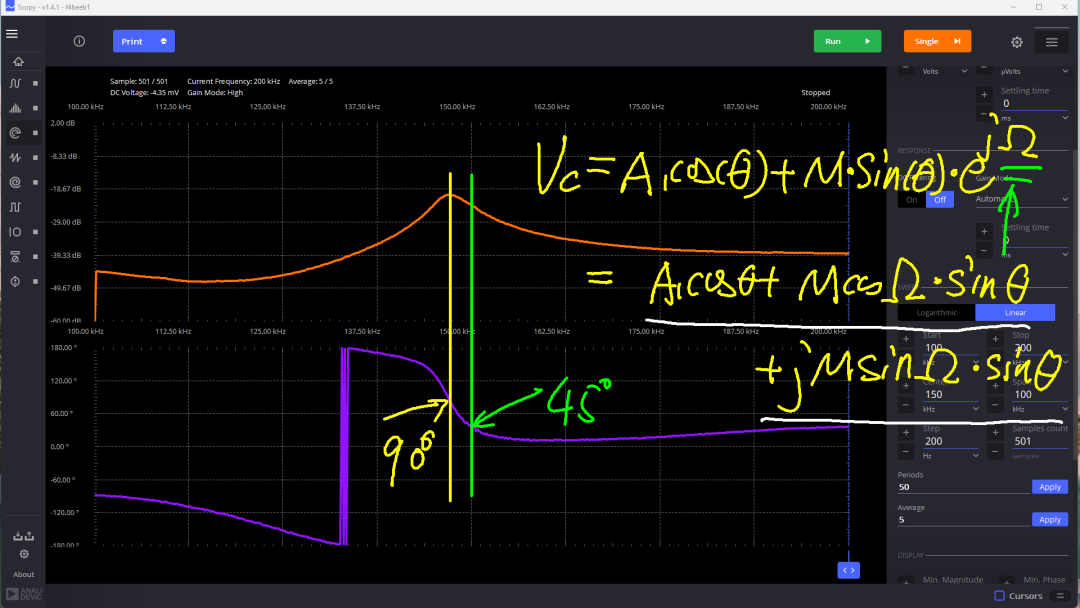Open Step Hz unit dropdown
Image resolution: width=1080 pixels, height=608 pixels.
pyautogui.click(x=951, y=455)
